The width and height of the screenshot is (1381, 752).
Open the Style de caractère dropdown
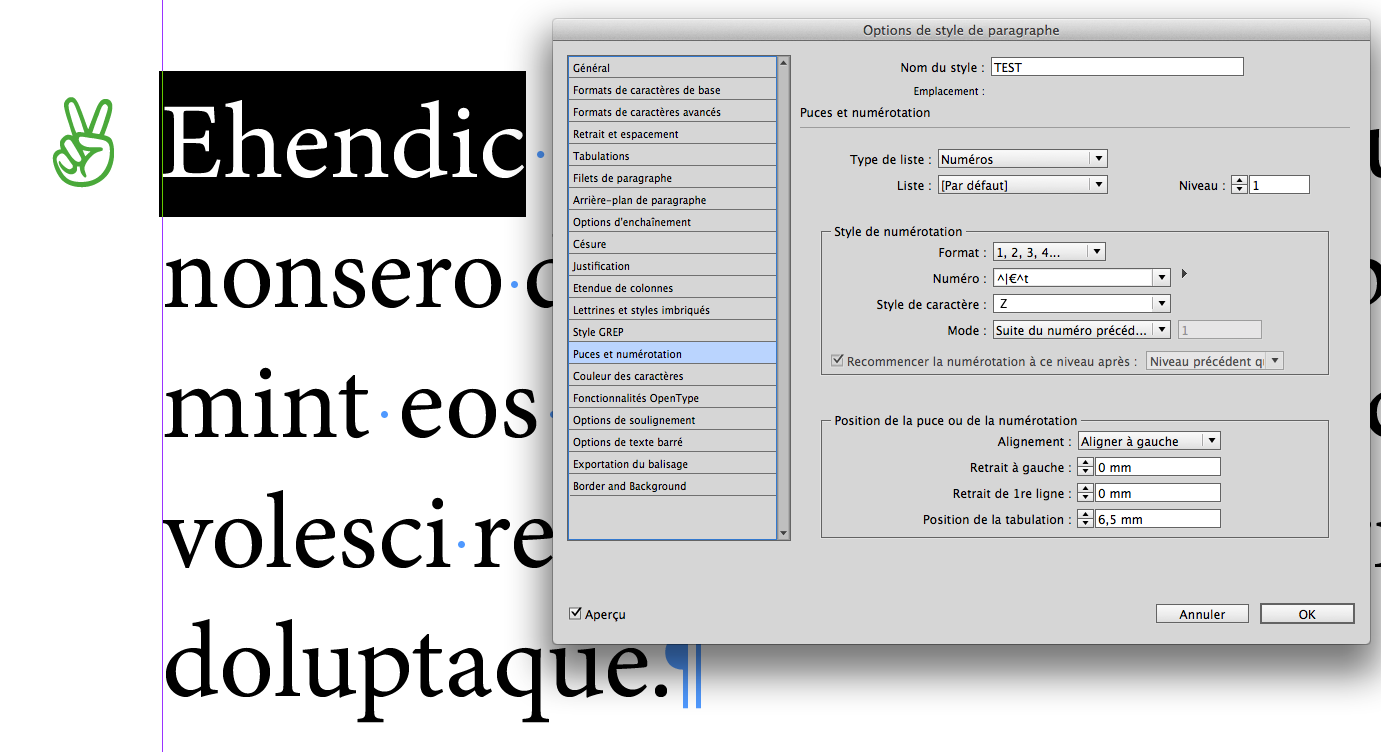click(x=1081, y=304)
